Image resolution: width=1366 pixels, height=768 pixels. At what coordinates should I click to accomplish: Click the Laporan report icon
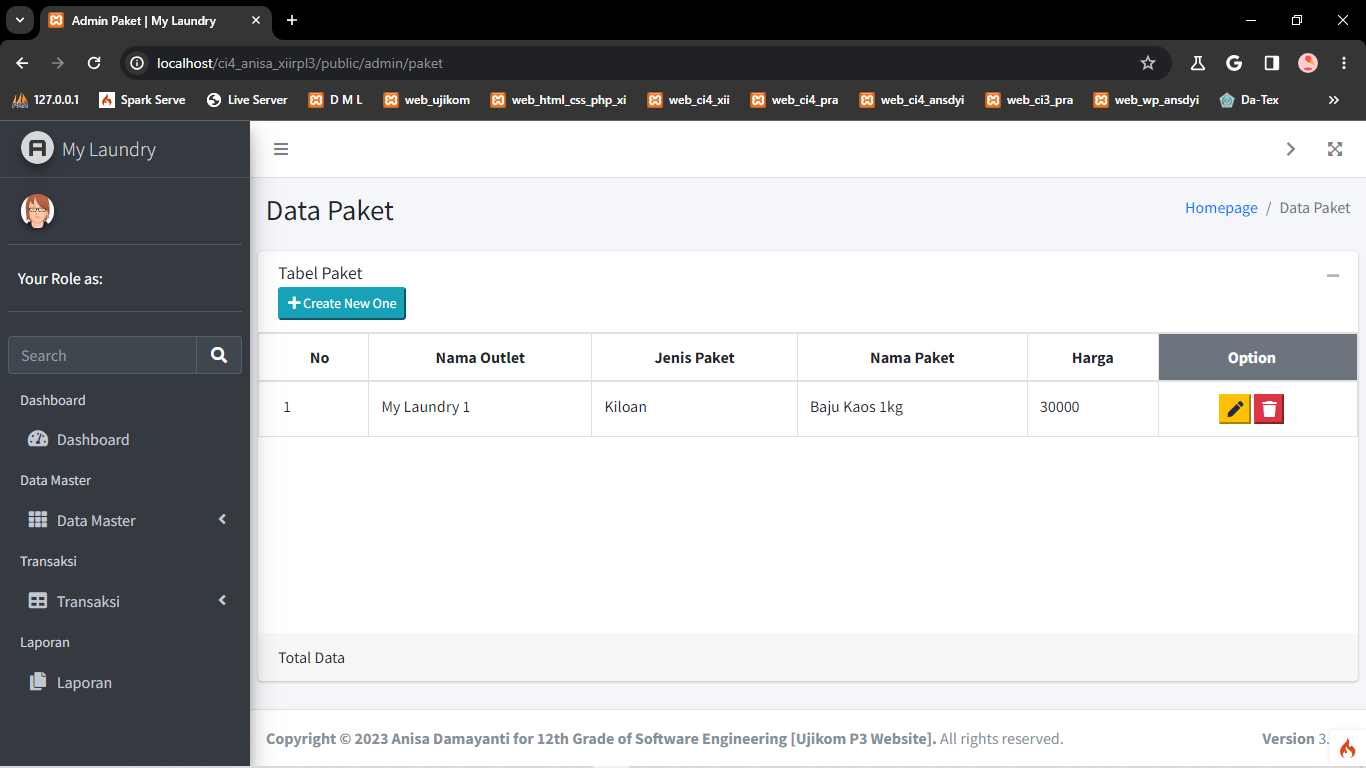(37, 681)
